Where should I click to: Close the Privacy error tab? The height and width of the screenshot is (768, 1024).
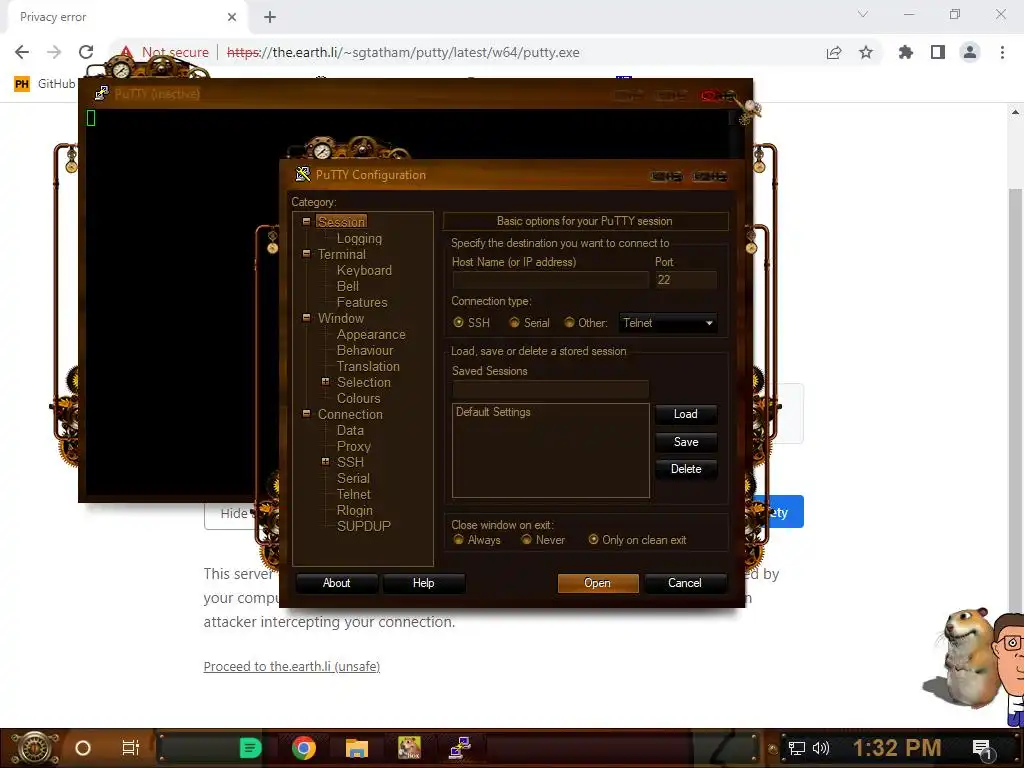232,17
